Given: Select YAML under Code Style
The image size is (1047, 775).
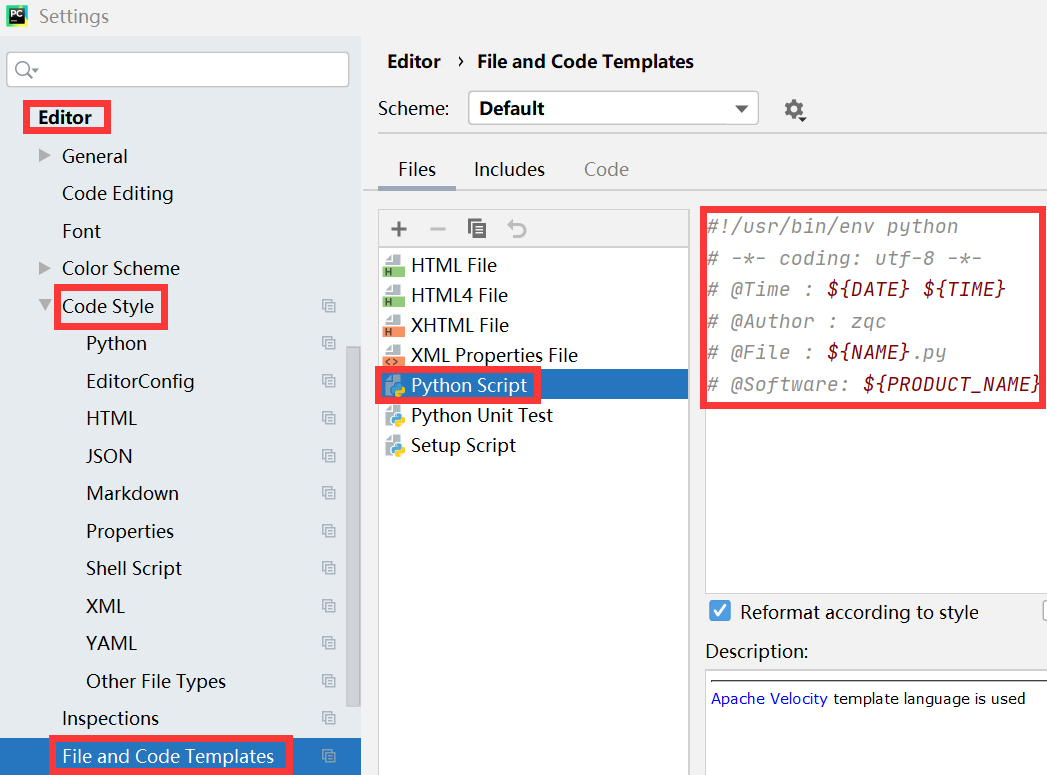Looking at the screenshot, I should pyautogui.click(x=112, y=643).
